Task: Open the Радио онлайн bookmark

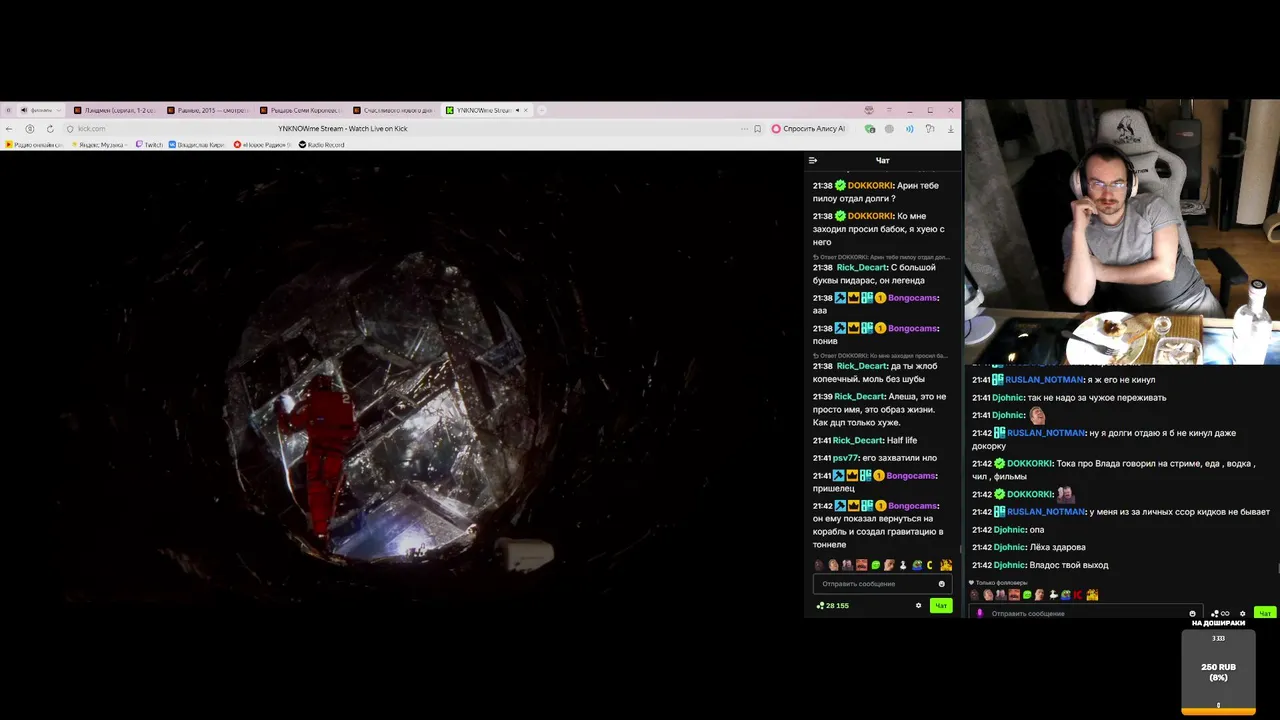Action: 34,145
